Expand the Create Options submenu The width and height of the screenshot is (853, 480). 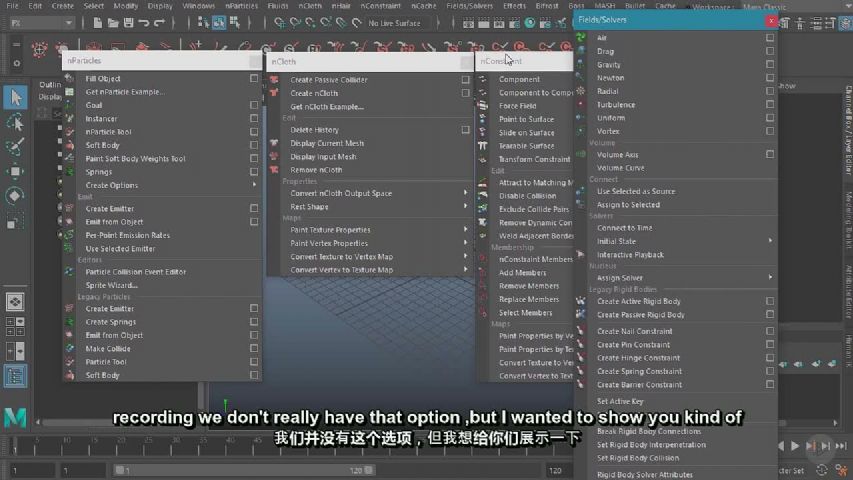(254, 185)
